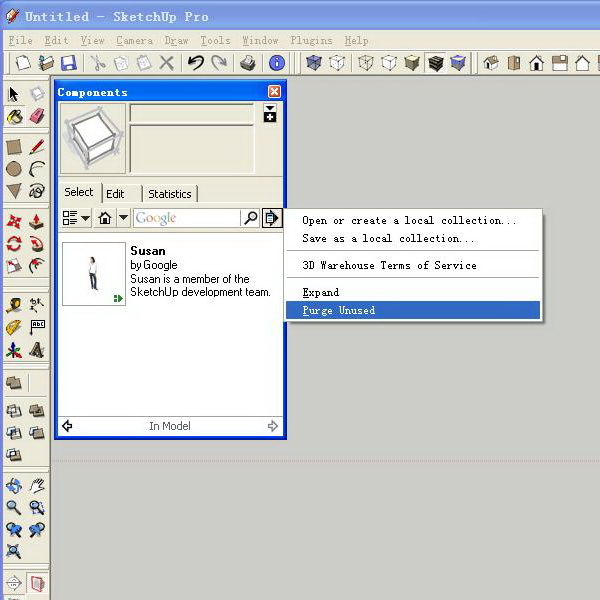Select the triangular Polygon tool
Screen dimensions: 600x600
pyautogui.click(x=14, y=191)
